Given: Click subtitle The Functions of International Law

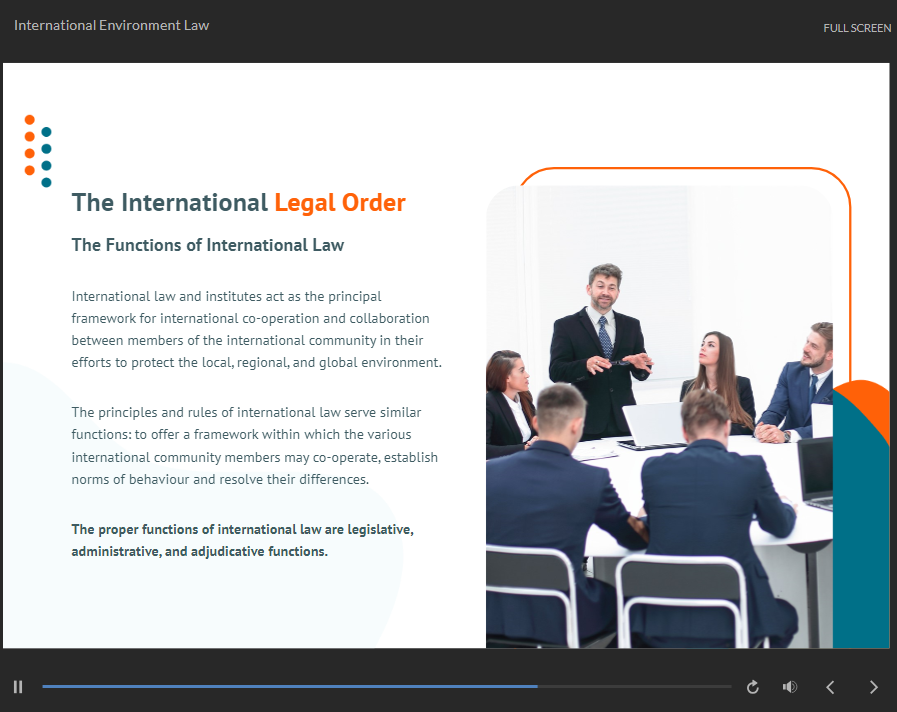Looking at the screenshot, I should pos(208,245).
